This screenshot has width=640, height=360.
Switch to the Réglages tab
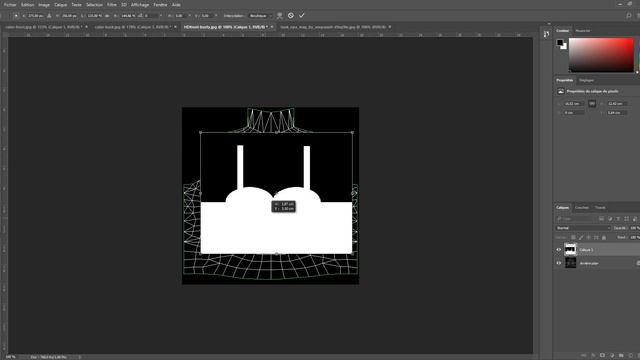click(586, 80)
